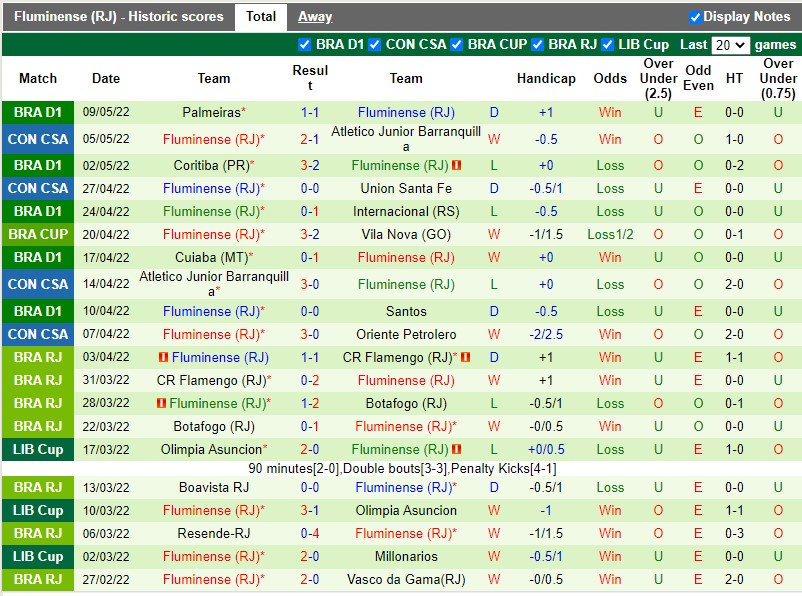
Task: Switch to the Away tab
Action: [x=315, y=16]
